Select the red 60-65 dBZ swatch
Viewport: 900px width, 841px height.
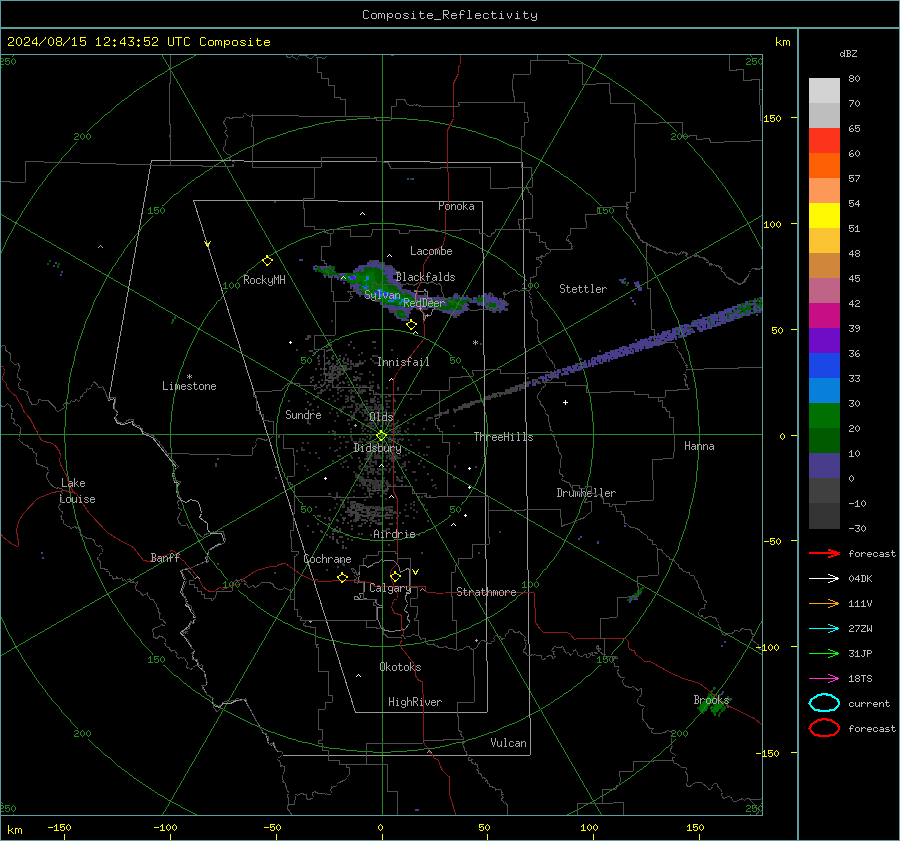824,141
